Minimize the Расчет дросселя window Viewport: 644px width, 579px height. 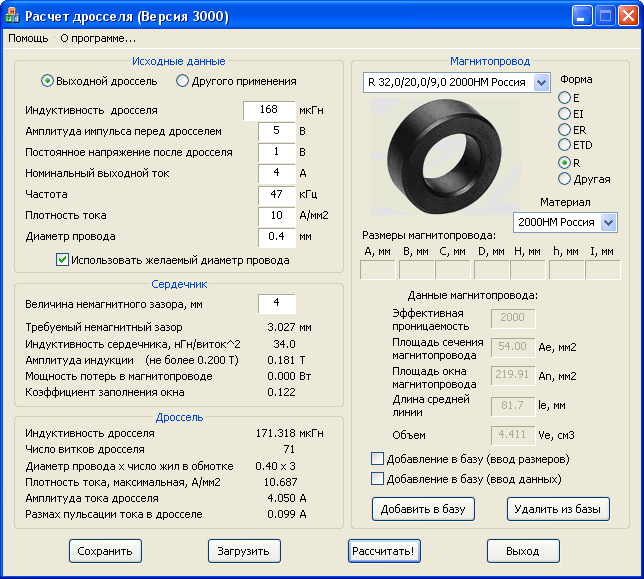pos(582,16)
